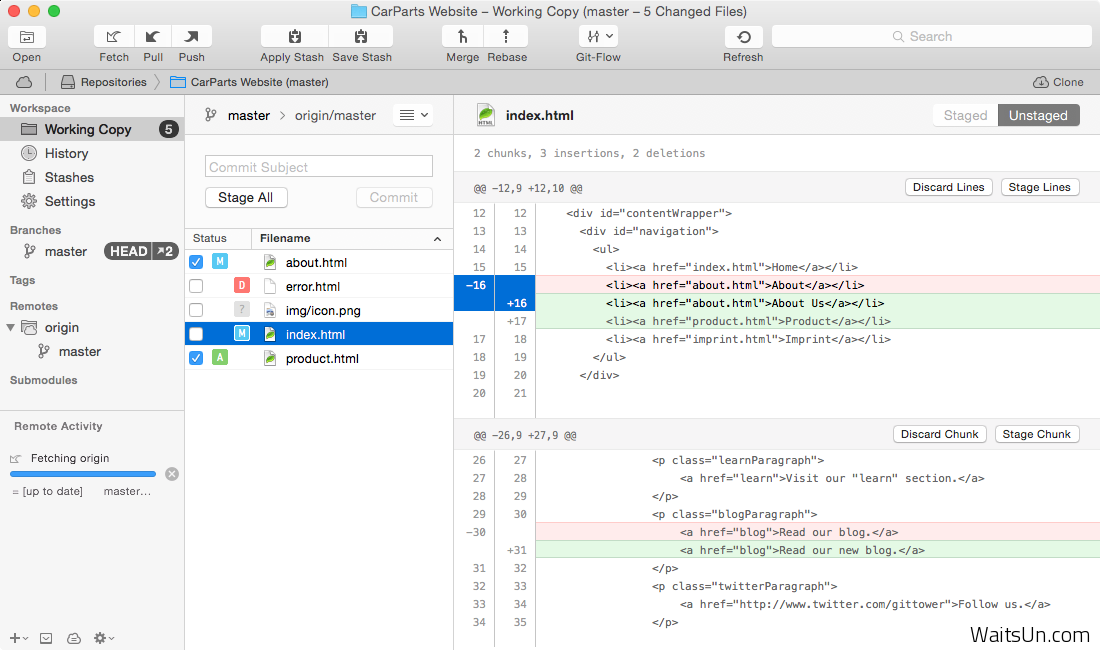Switch to the Staged diff tab

(965, 115)
